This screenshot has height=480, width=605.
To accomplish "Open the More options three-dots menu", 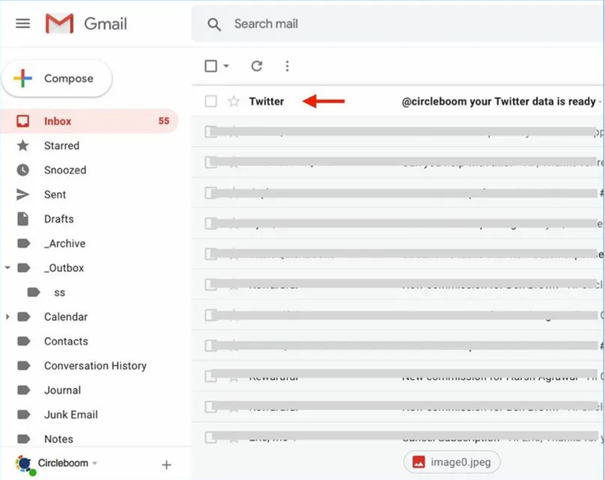I will [287, 66].
